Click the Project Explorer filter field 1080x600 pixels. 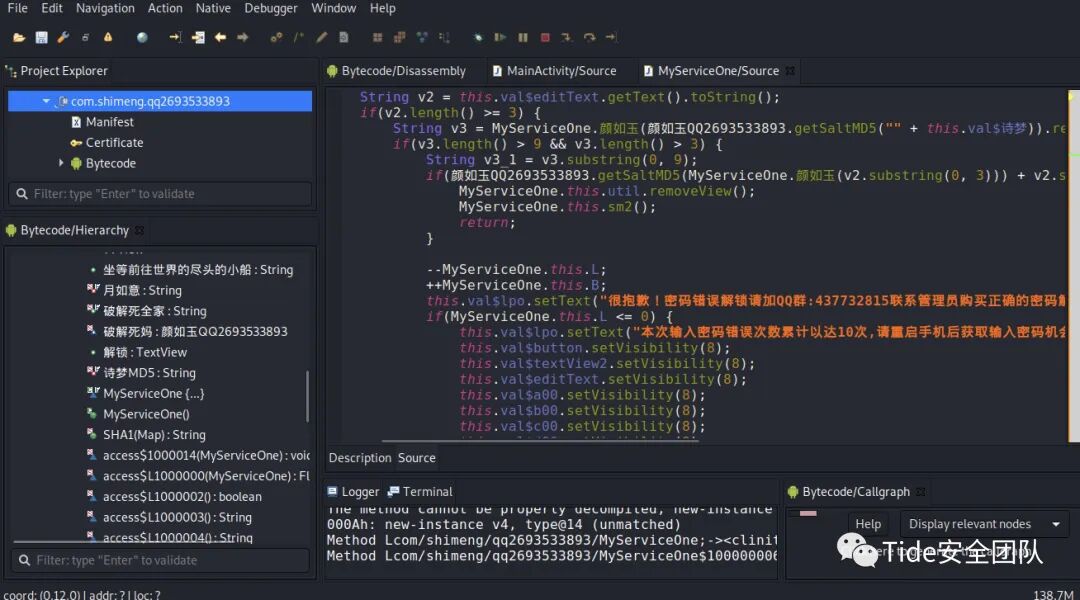point(160,194)
